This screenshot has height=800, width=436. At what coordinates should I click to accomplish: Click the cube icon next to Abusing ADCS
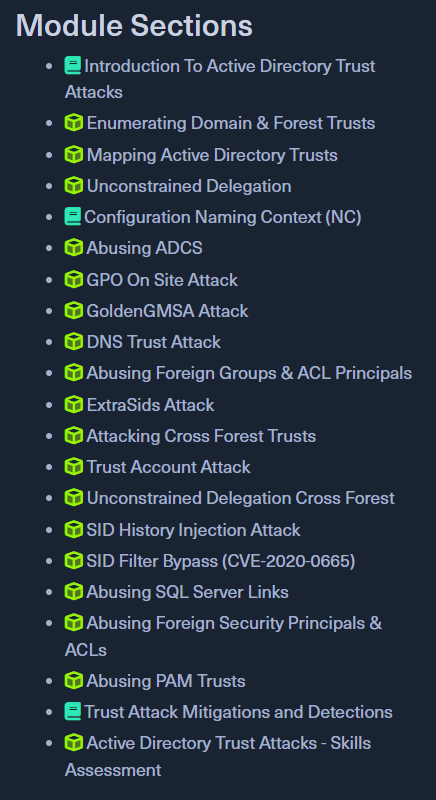coord(74,248)
